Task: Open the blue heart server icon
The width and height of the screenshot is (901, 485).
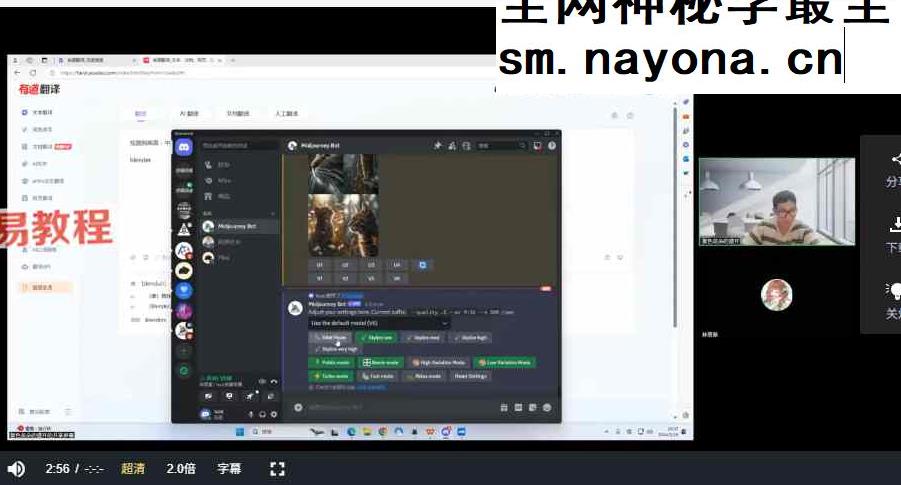Action: coord(184,290)
